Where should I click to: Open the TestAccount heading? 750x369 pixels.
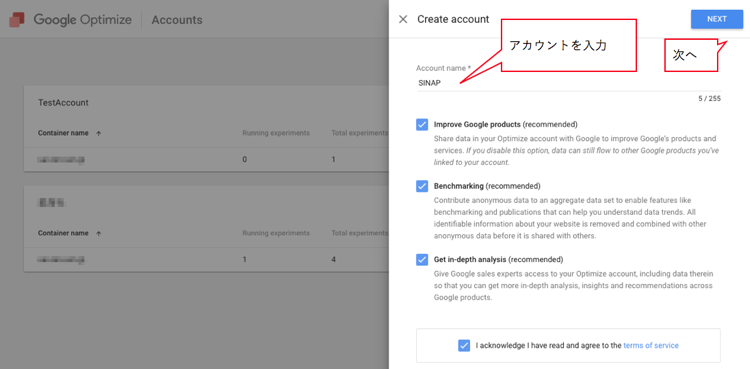click(x=63, y=103)
